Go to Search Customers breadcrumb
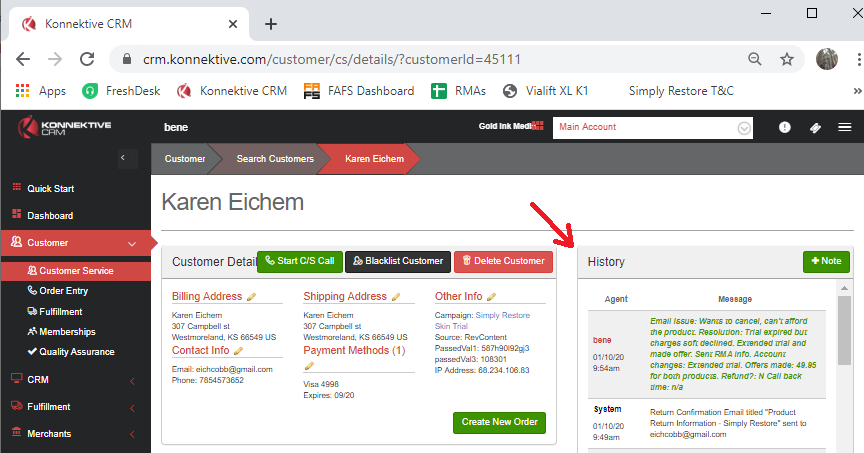Viewport: 864px width, 453px height. click(x=275, y=159)
